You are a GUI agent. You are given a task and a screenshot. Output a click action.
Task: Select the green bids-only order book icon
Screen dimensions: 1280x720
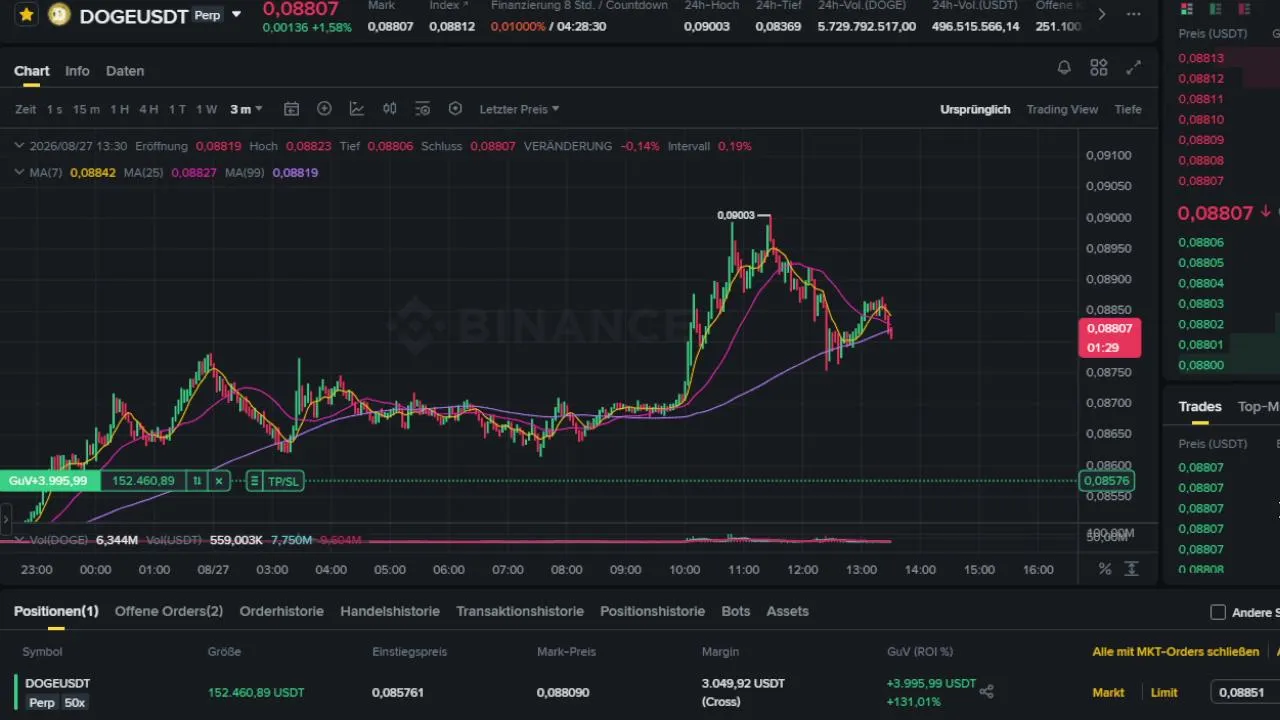point(1215,9)
